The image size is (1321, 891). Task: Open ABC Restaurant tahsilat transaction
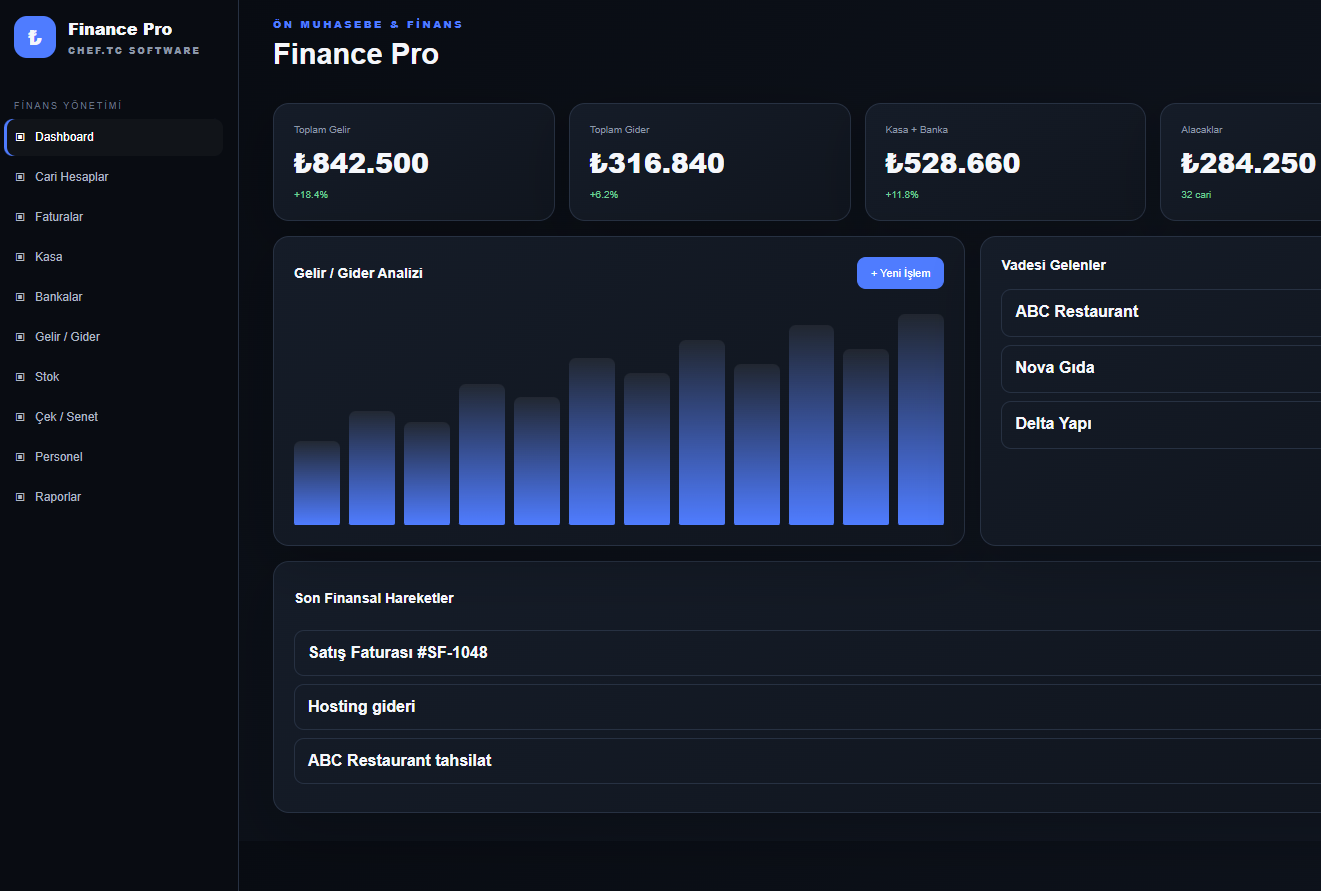[808, 761]
